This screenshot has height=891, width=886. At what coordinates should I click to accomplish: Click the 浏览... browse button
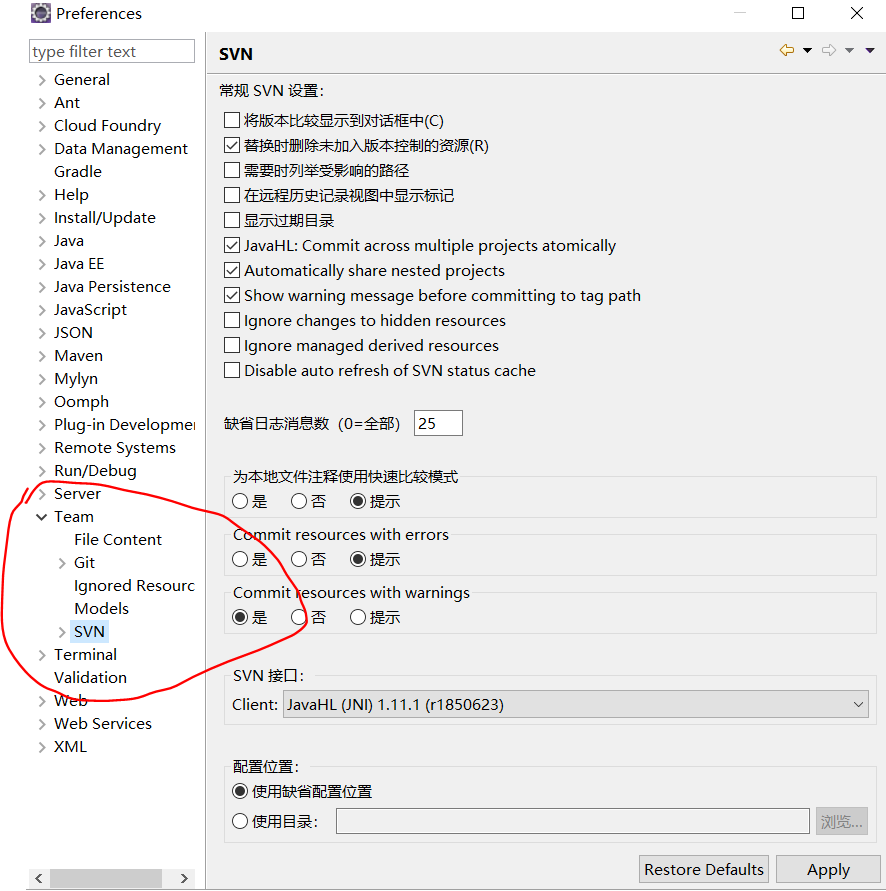pyautogui.click(x=842, y=821)
